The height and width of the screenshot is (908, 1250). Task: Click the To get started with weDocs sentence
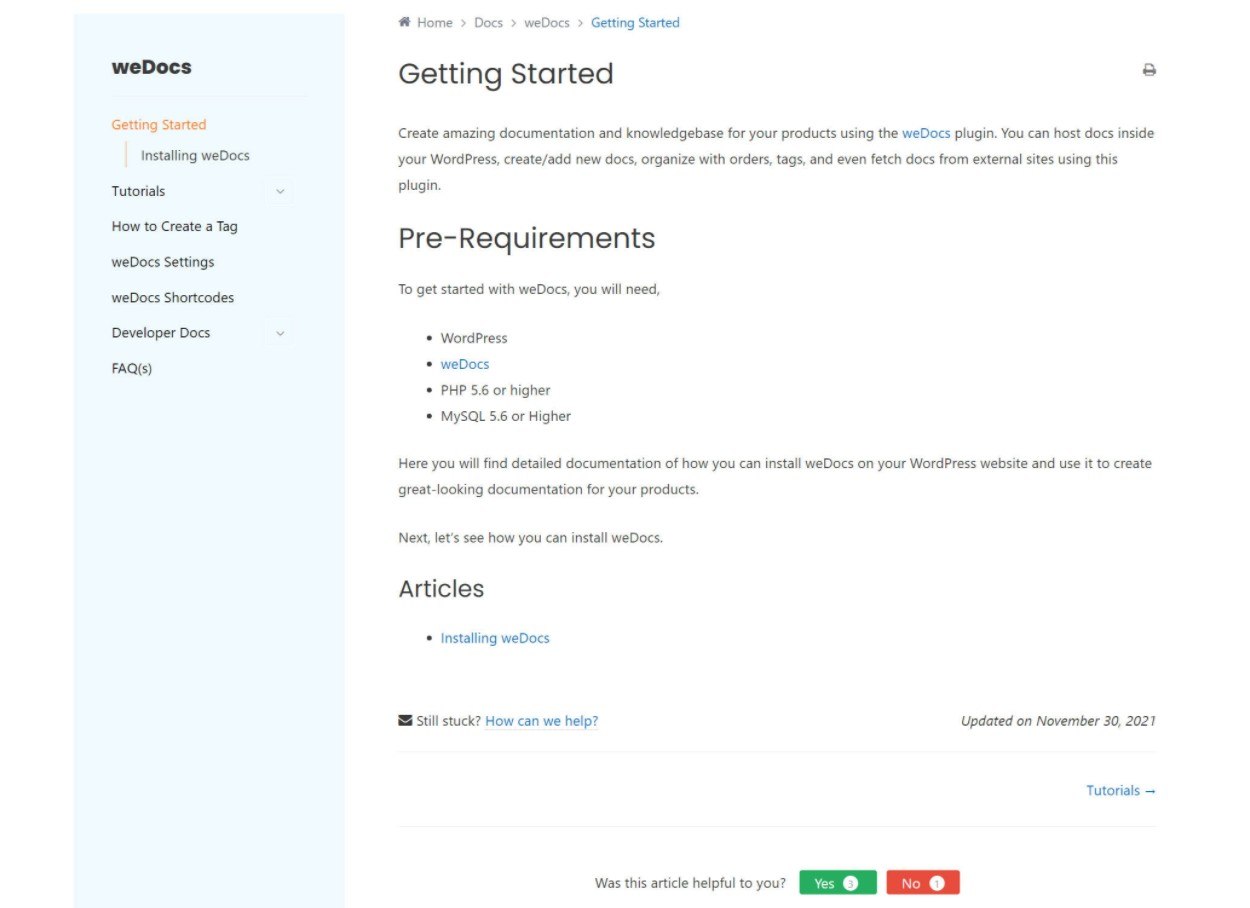(529, 290)
